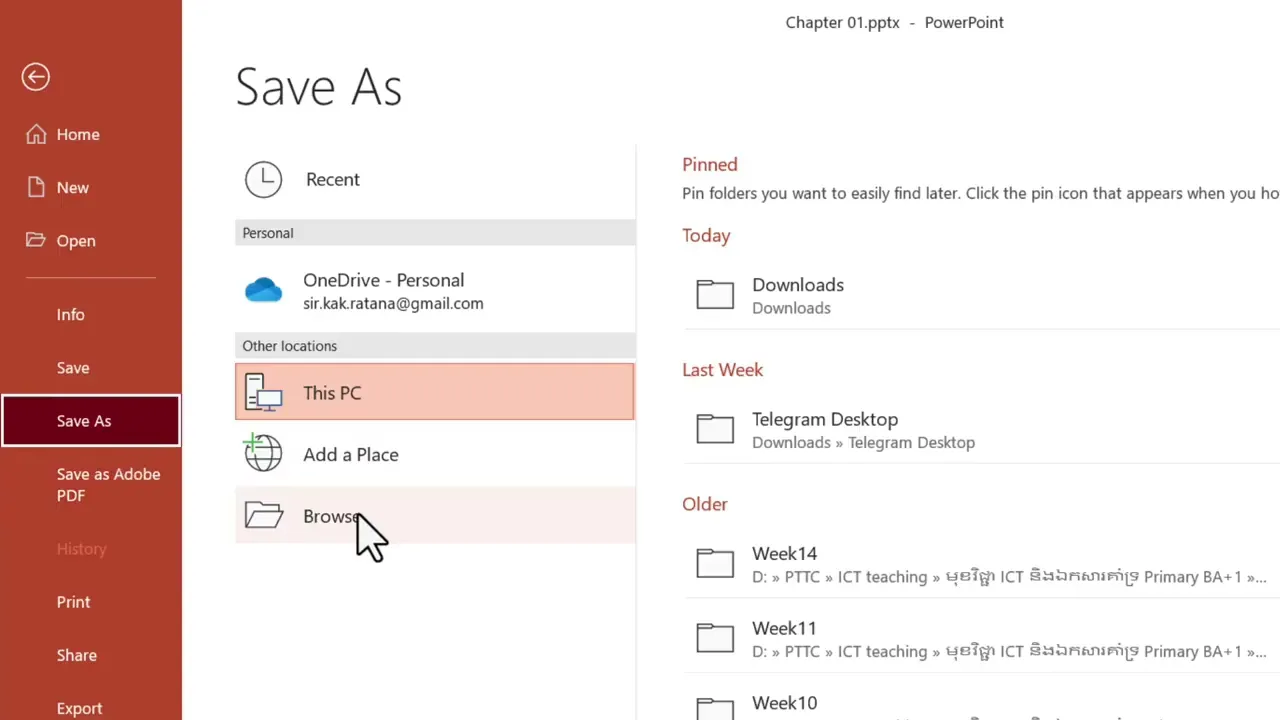Click the Downloads path under Downloads folder
The height and width of the screenshot is (720, 1280).
click(x=791, y=308)
